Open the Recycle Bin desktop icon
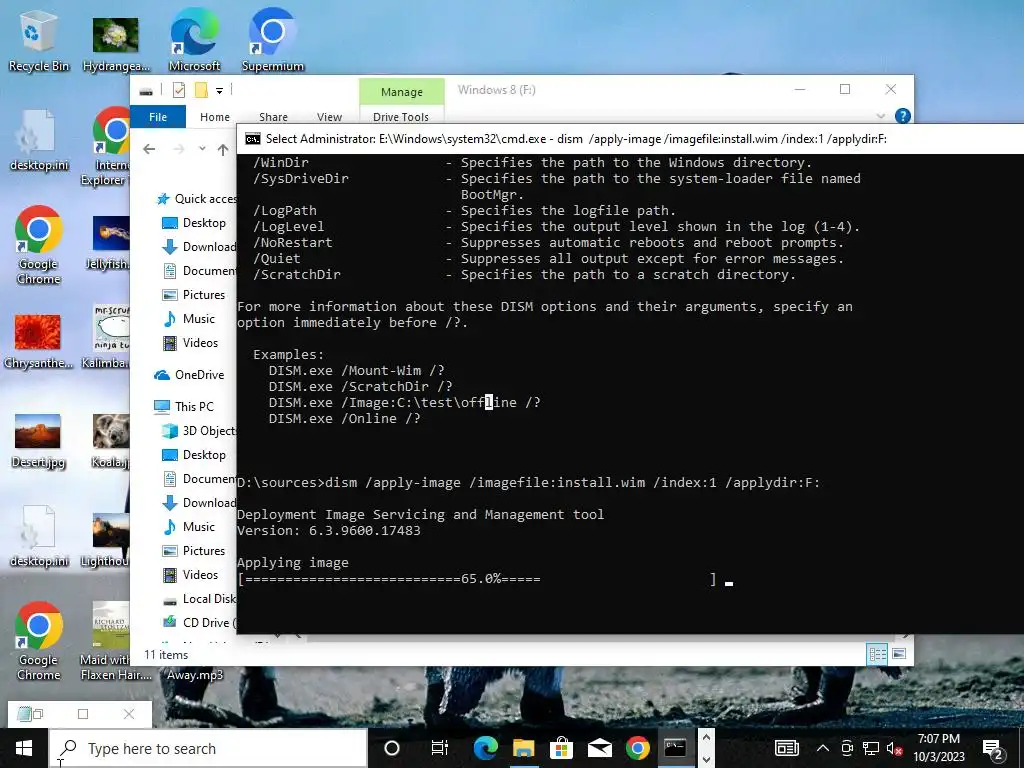1024x768 pixels. (x=39, y=42)
